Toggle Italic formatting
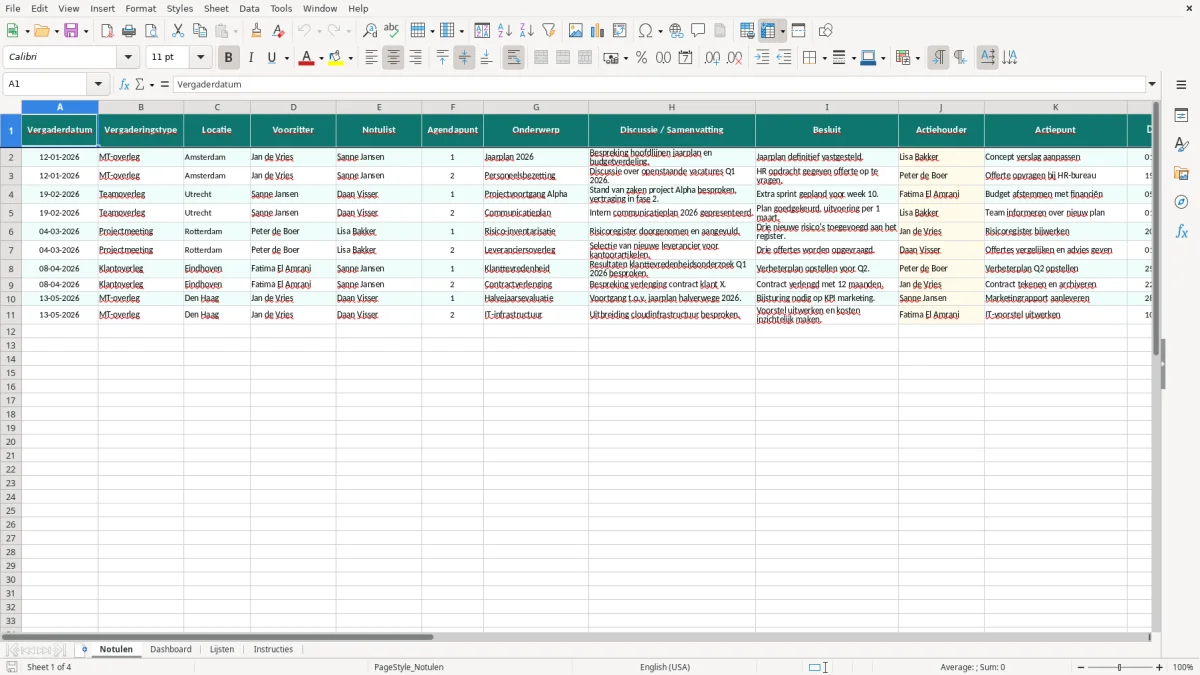The image size is (1200, 675). [251, 58]
